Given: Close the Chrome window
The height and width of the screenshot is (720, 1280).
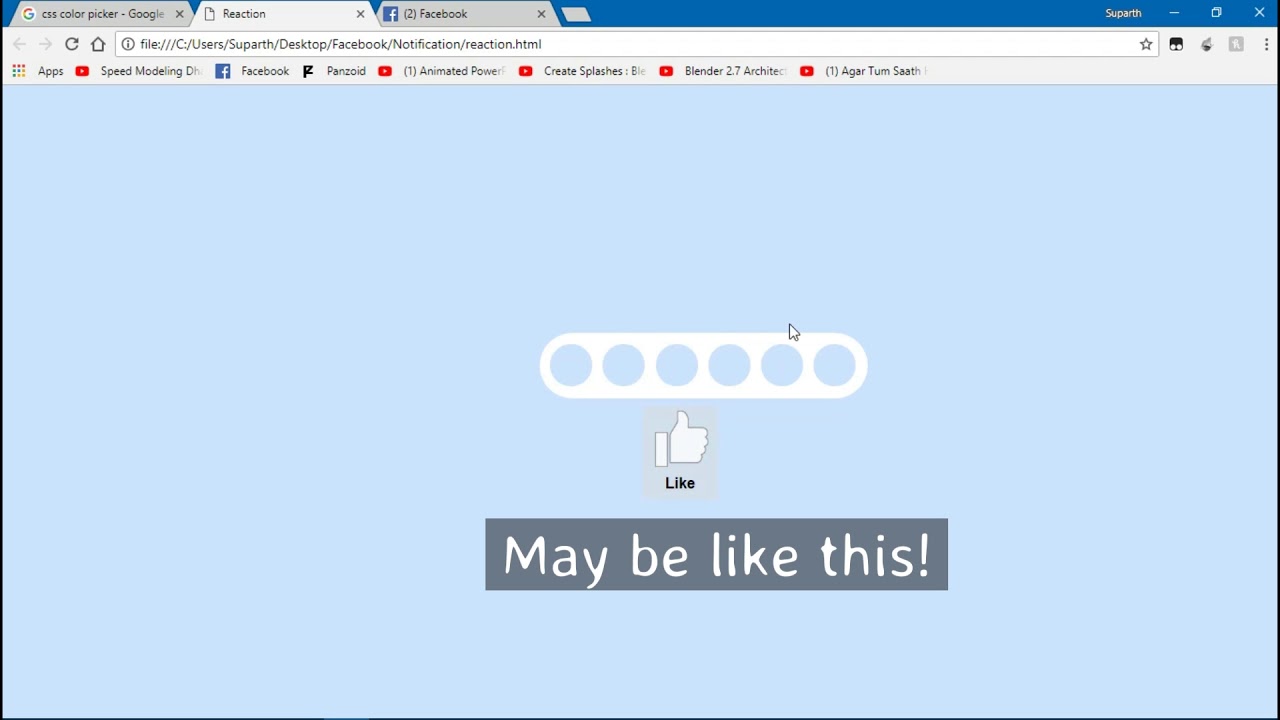Looking at the screenshot, I should tap(1259, 13).
